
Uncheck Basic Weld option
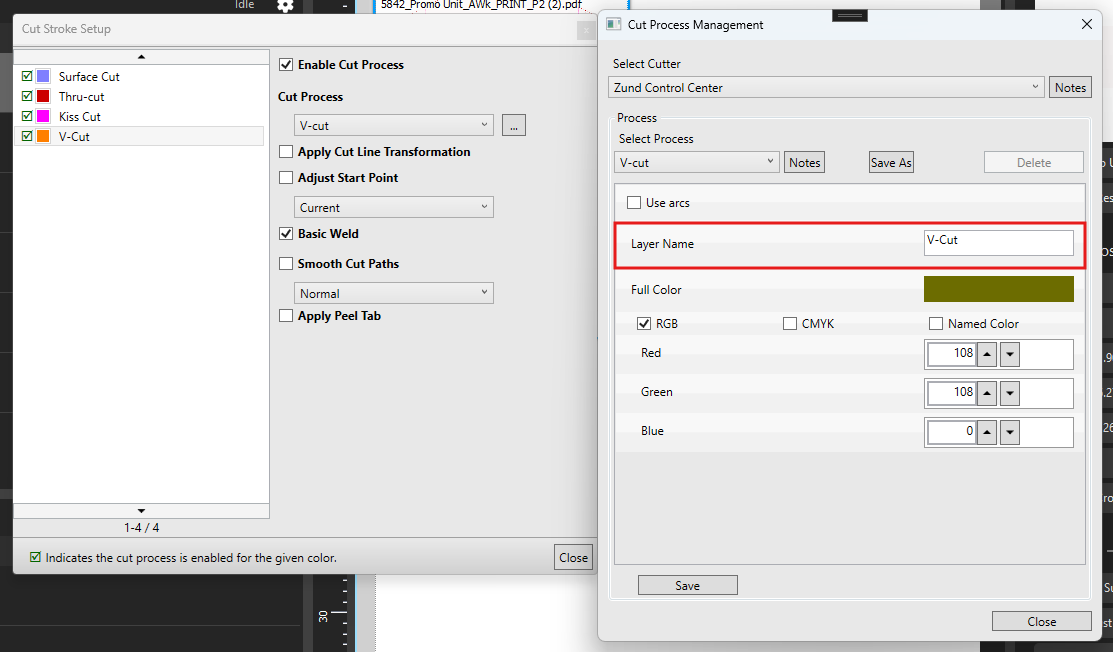286,233
